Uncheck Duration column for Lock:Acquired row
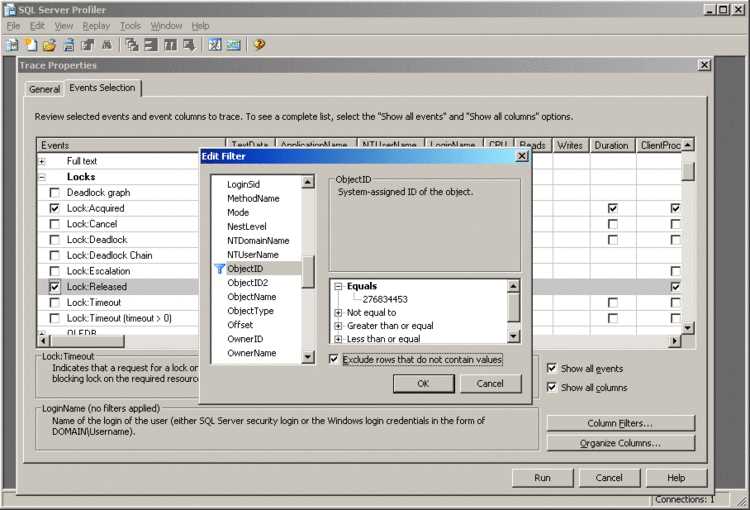 click(x=612, y=209)
